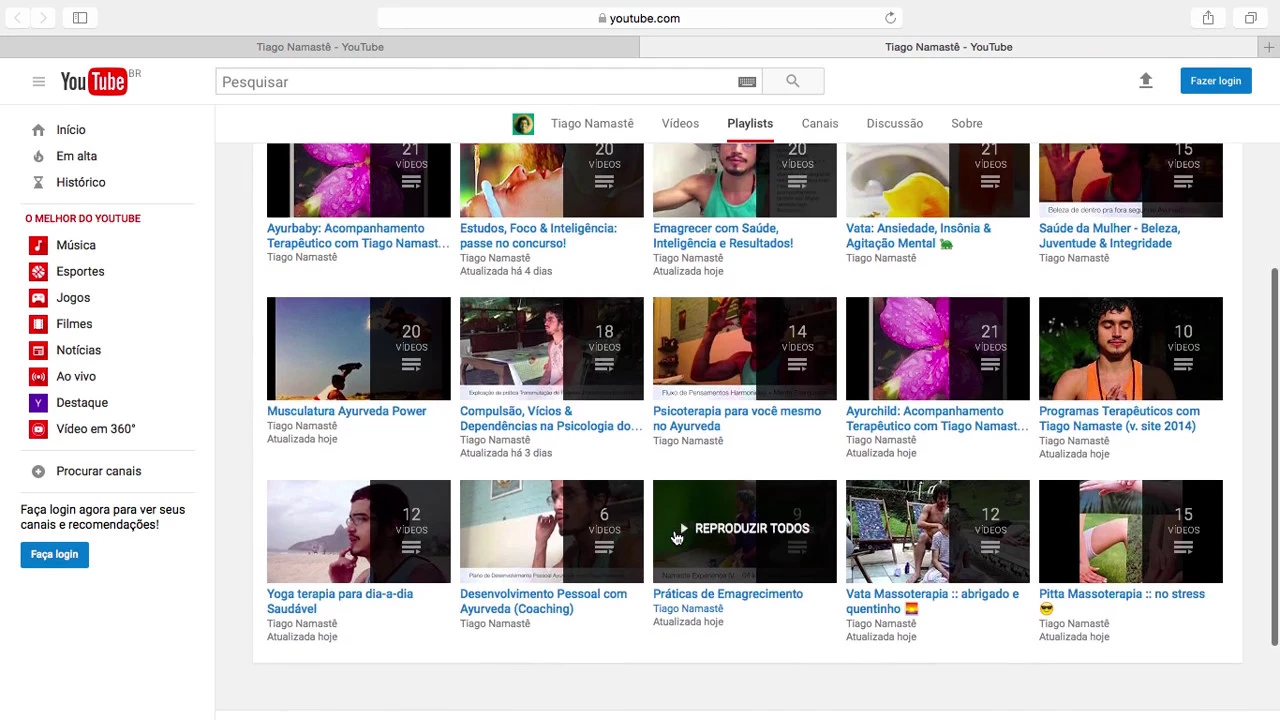Click the Início home icon
This screenshot has width=1280, height=720.
38,130
